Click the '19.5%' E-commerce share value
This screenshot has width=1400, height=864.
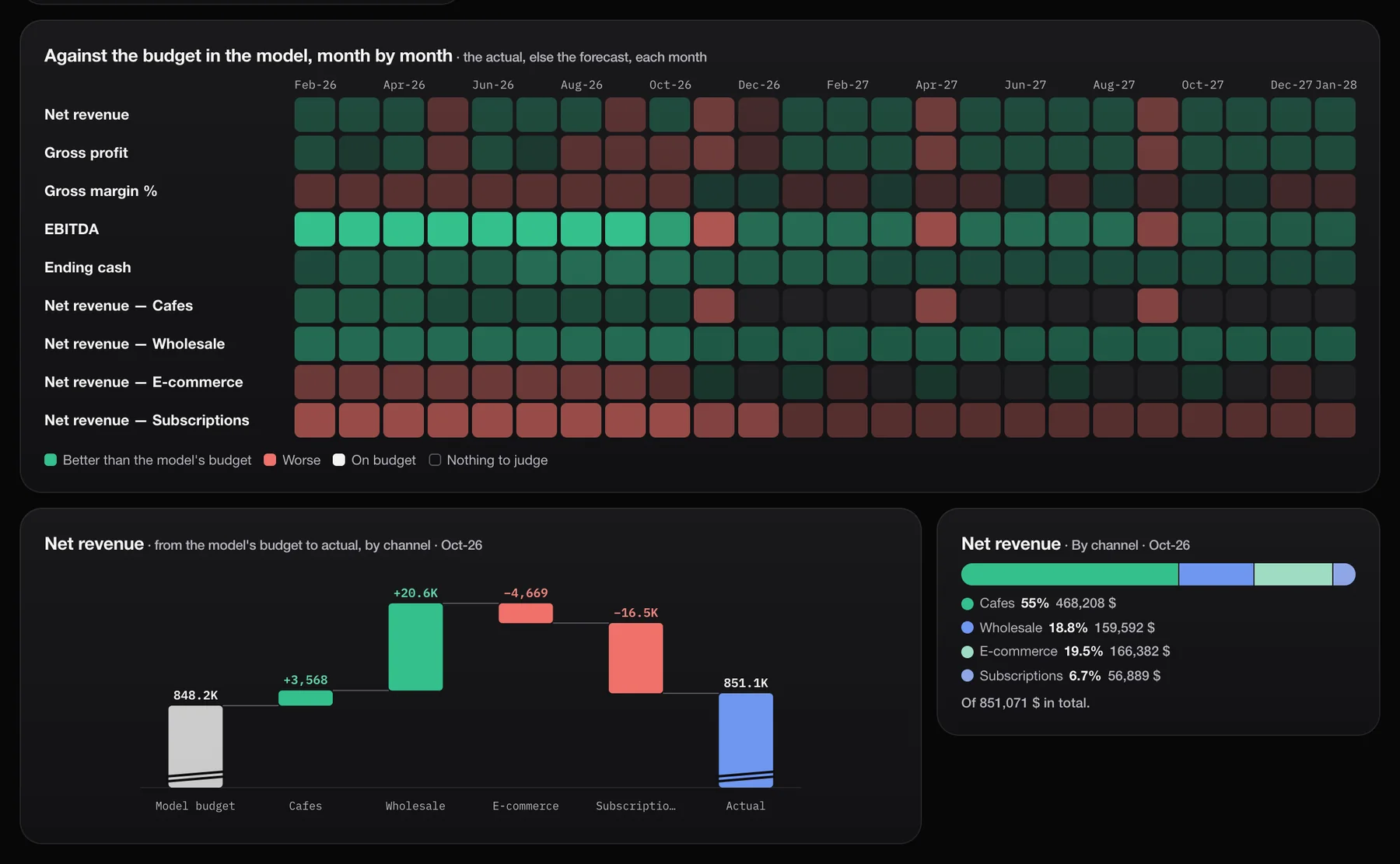[1083, 652]
